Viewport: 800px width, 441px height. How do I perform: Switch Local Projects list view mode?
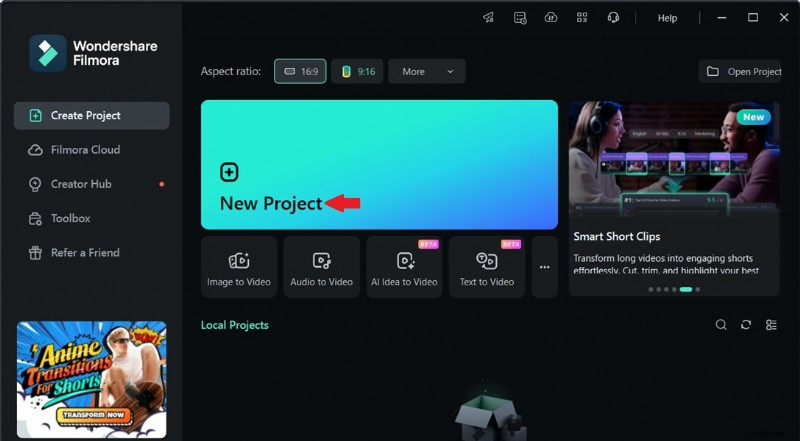click(771, 325)
